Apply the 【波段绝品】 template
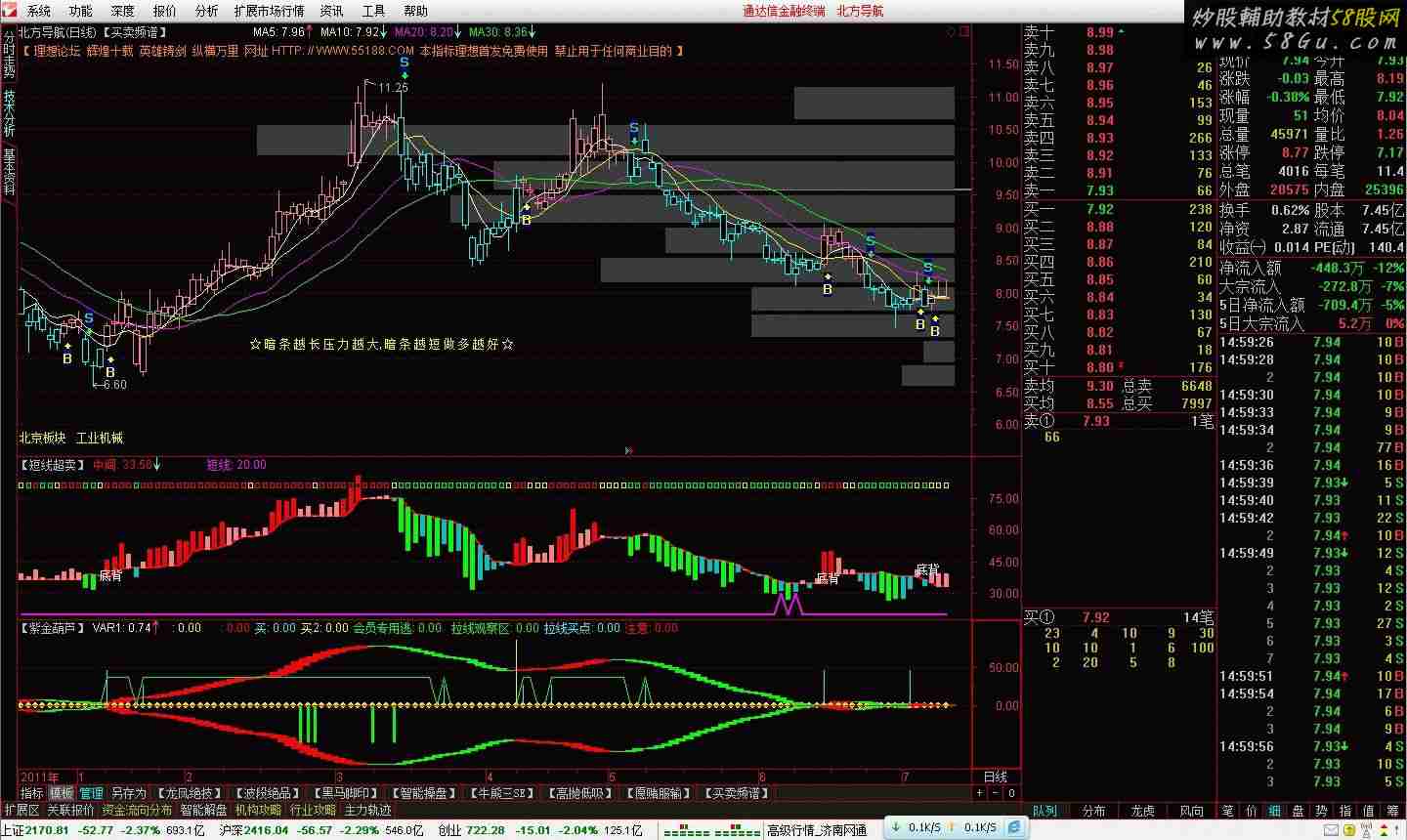 pos(266,793)
